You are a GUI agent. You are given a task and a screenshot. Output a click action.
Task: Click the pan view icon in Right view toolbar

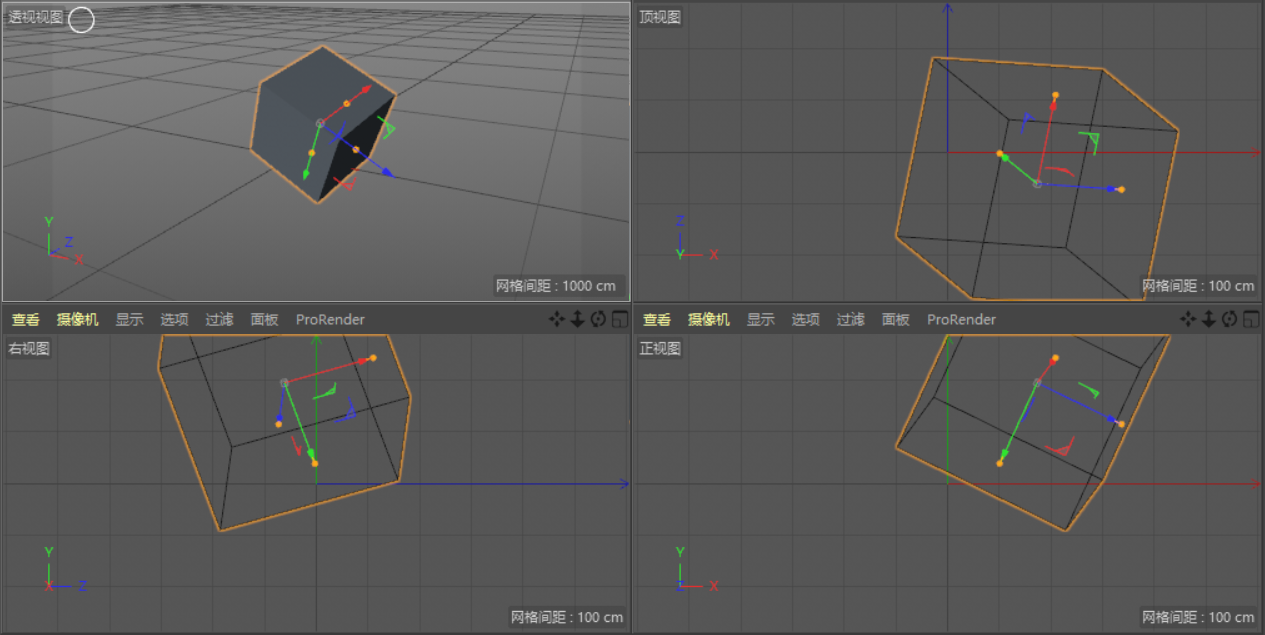tap(557, 319)
